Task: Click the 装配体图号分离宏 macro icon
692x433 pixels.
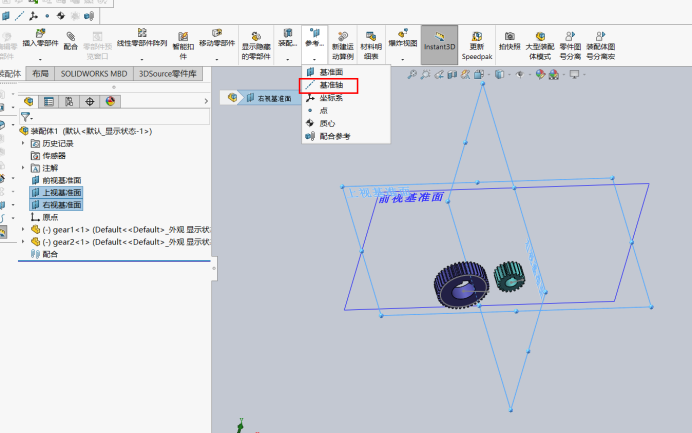Action: (600, 36)
